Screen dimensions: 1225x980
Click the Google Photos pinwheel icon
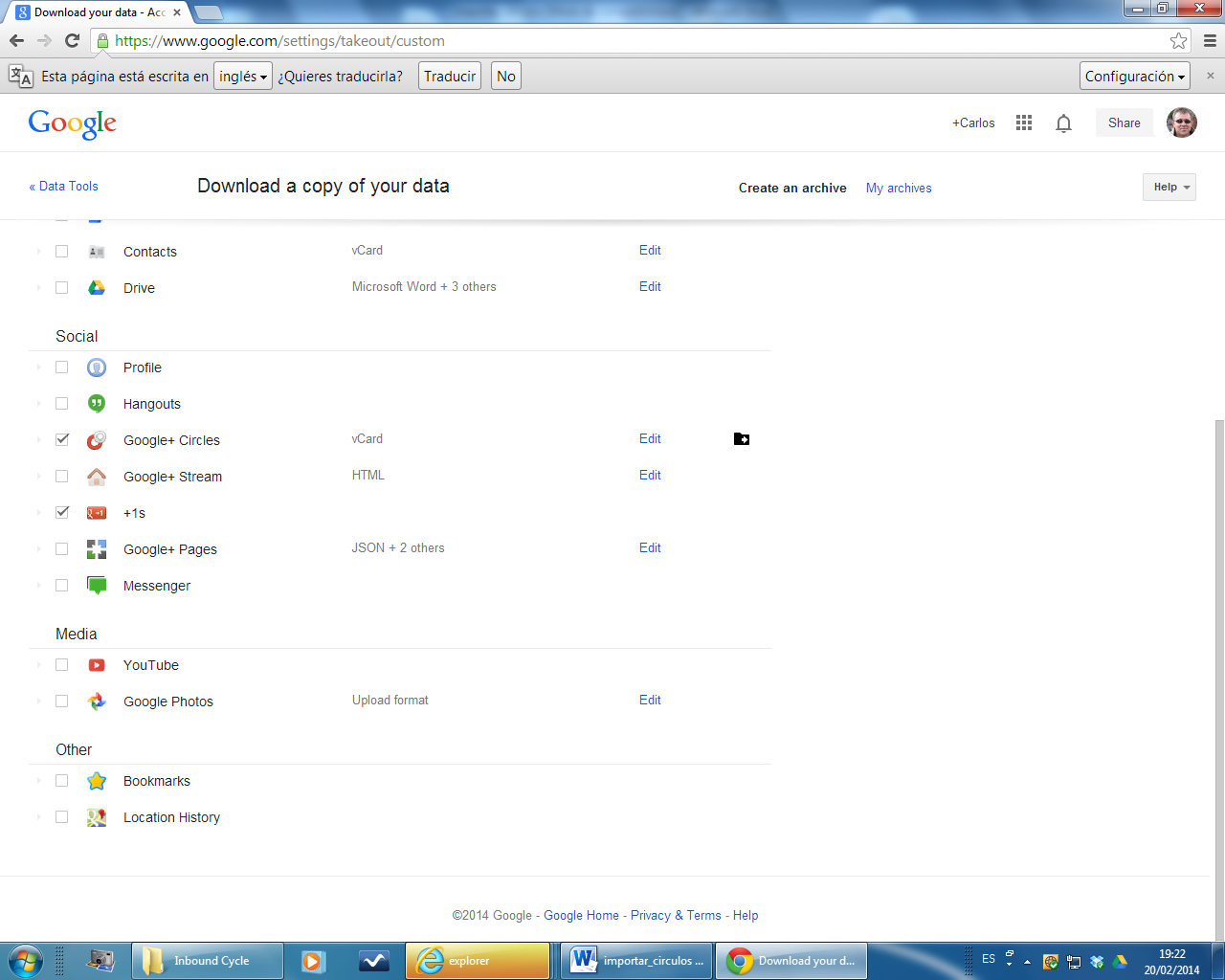click(97, 702)
